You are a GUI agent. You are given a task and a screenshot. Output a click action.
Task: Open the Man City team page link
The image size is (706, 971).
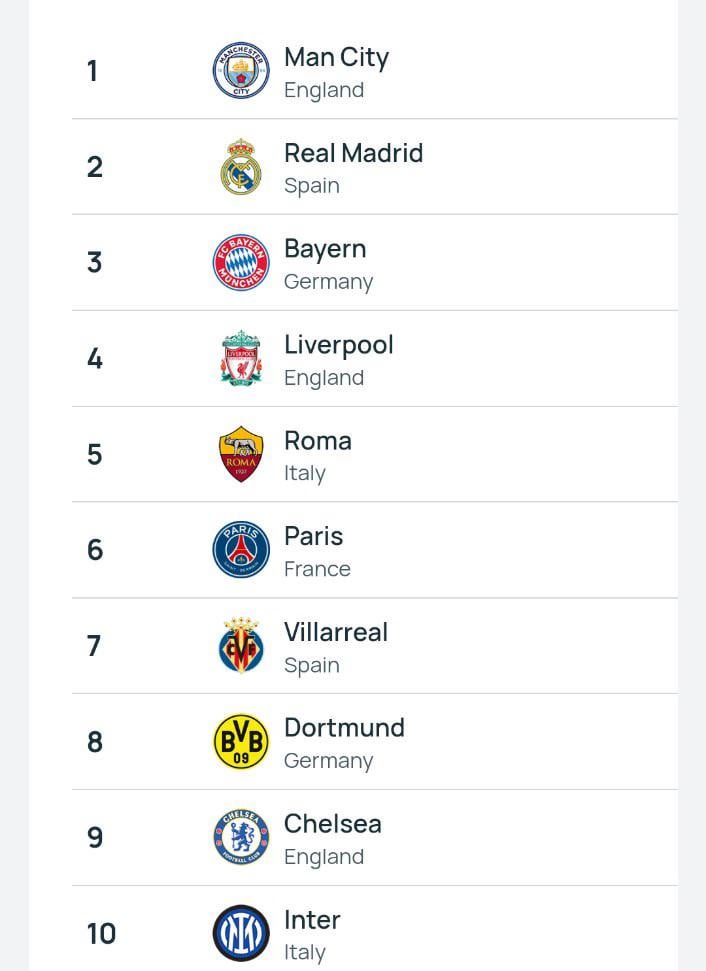336,57
